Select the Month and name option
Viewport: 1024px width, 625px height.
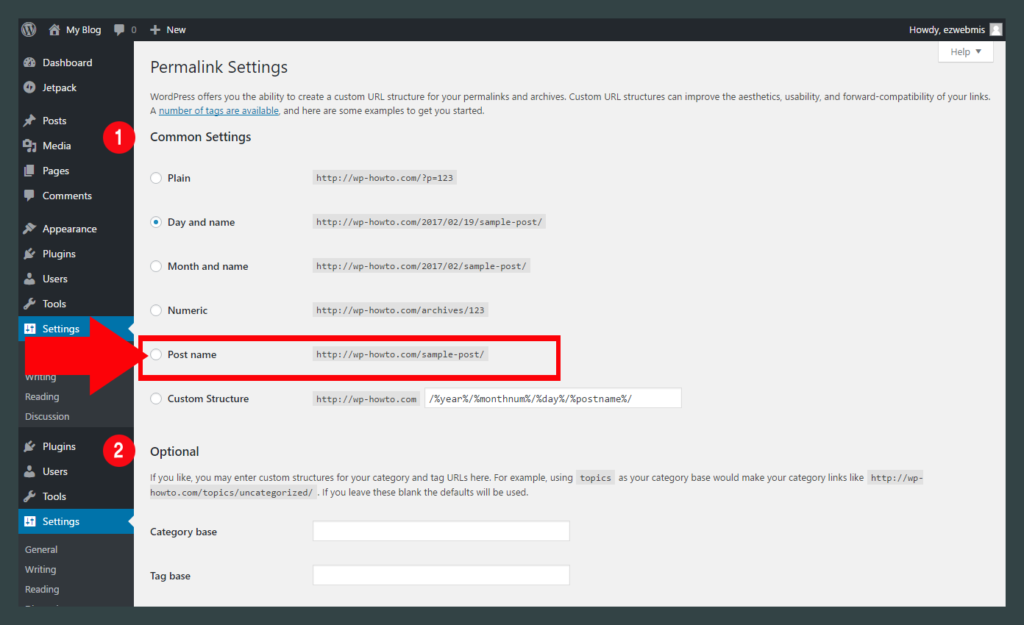pyautogui.click(x=156, y=267)
